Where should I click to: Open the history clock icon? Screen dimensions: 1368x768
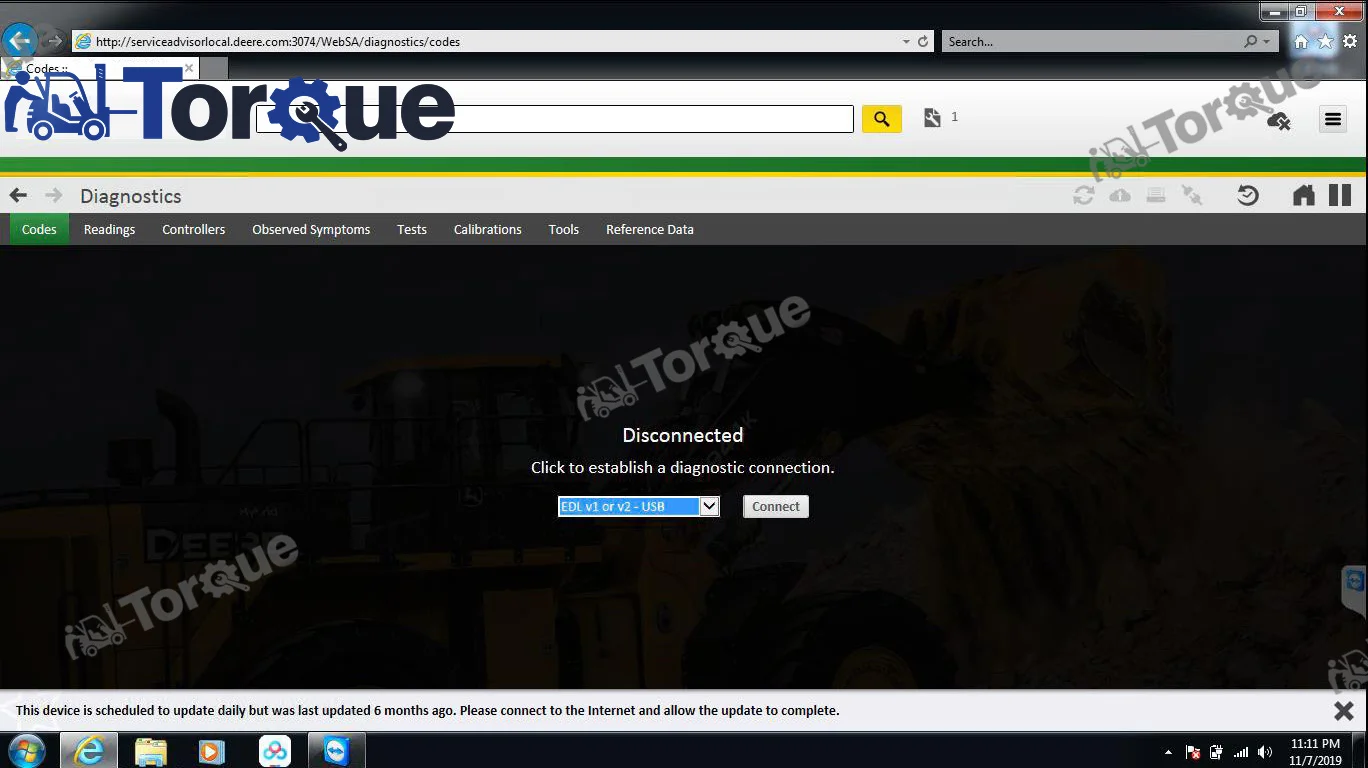pos(1248,195)
